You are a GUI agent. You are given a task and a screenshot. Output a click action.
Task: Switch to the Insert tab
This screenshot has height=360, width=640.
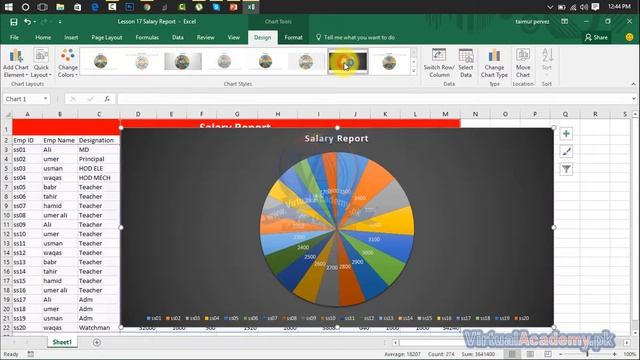(71, 37)
